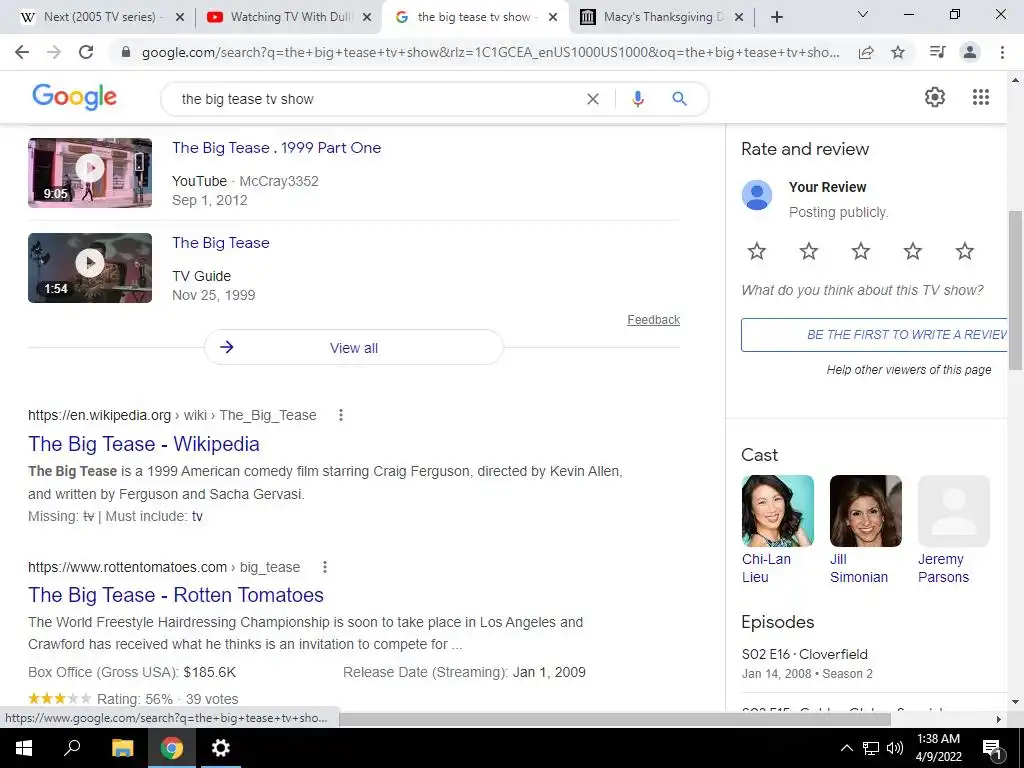
Task: Open The Big Tease - Rotten Tomatoes result
Action: pos(176,595)
